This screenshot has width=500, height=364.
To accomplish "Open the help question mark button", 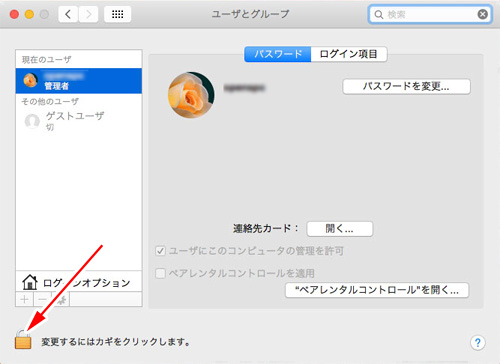I will click(478, 342).
